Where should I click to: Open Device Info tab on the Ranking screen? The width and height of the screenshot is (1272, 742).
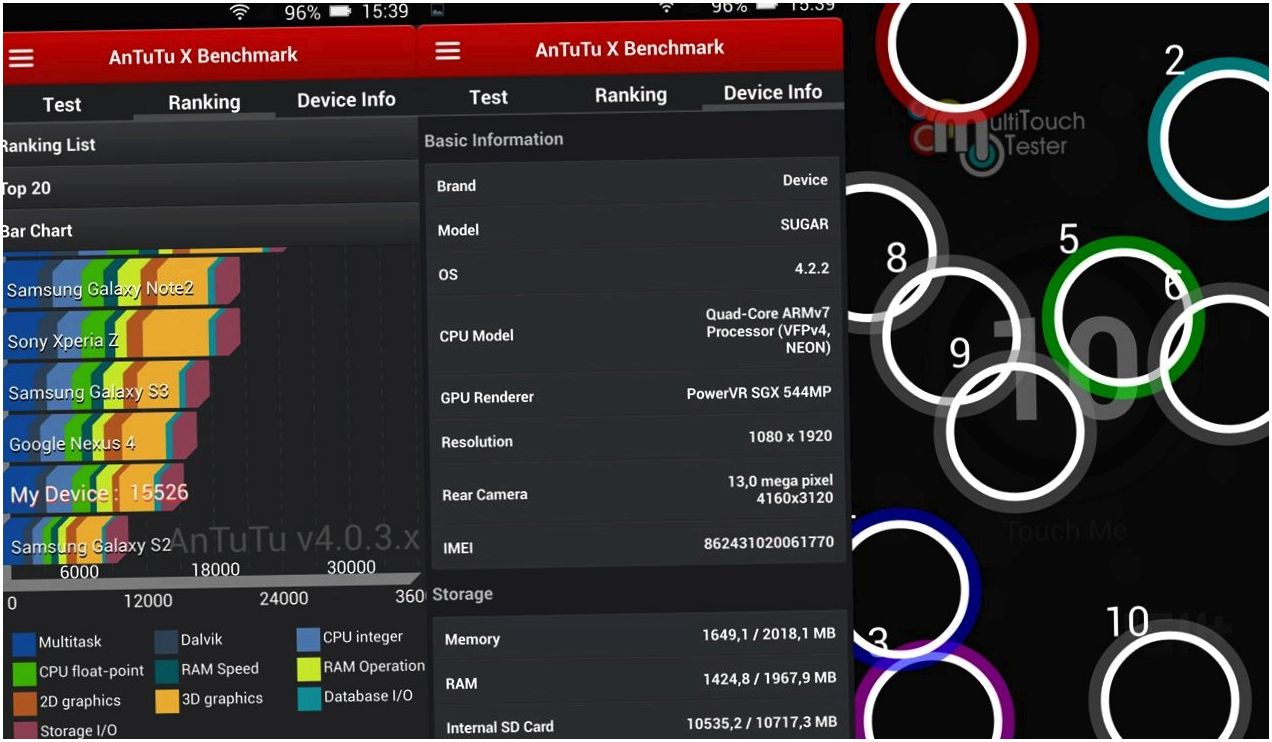pyautogui.click(x=346, y=100)
